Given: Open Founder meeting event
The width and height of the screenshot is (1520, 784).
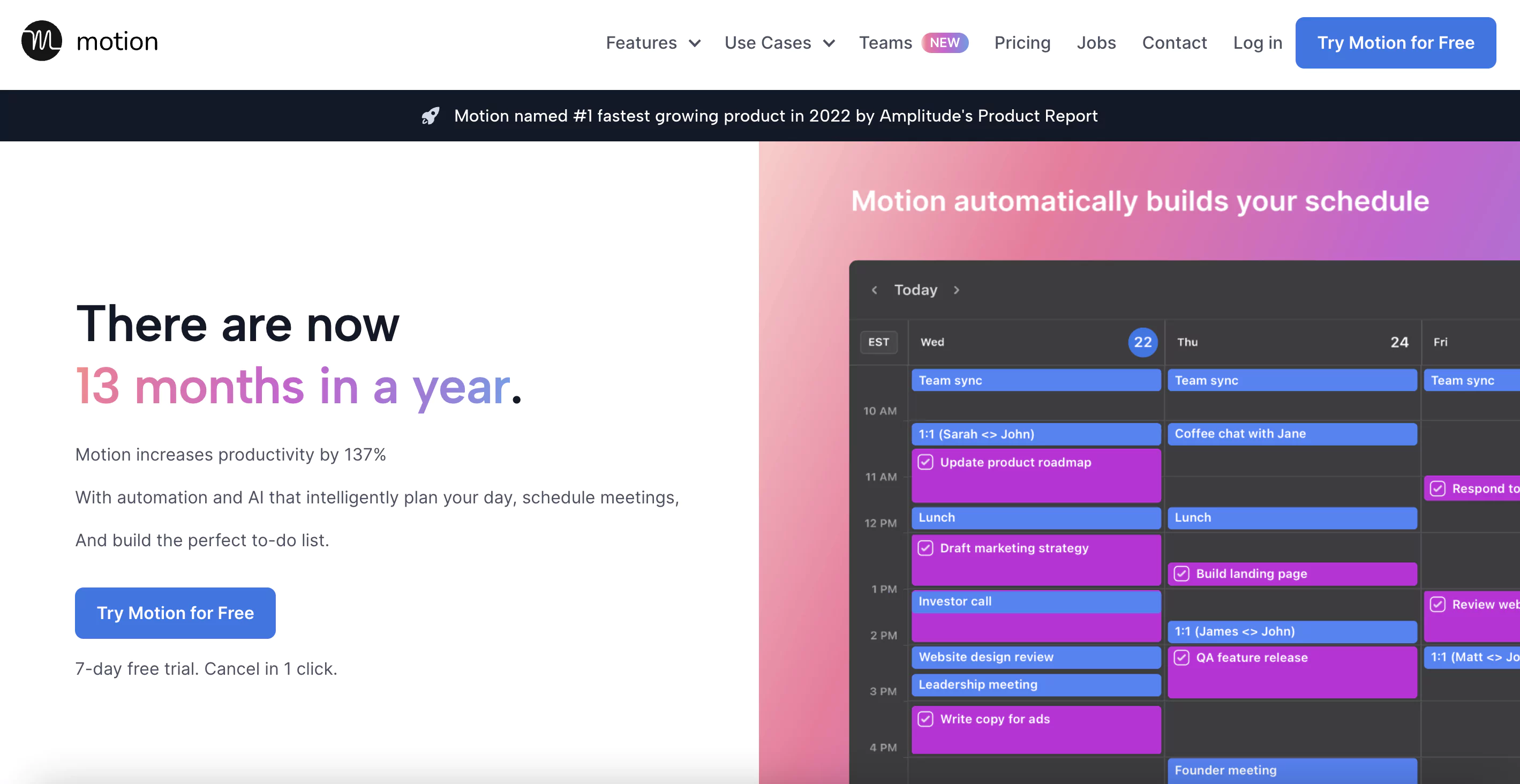Looking at the screenshot, I should (x=1292, y=771).
